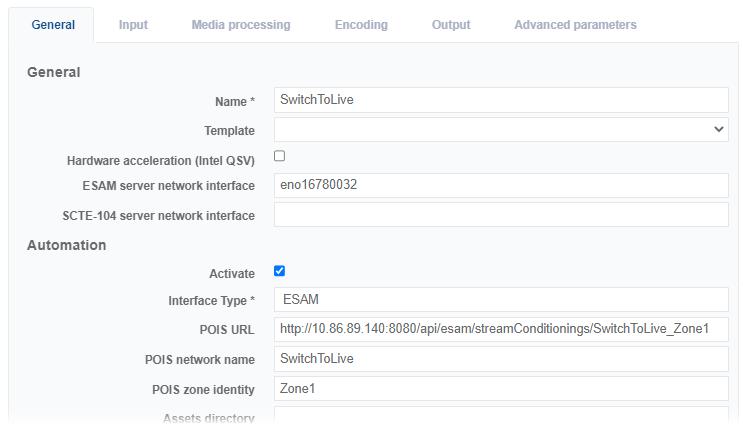Select the Encoding tab
Screen dimensions: 743x424
coord(361,25)
